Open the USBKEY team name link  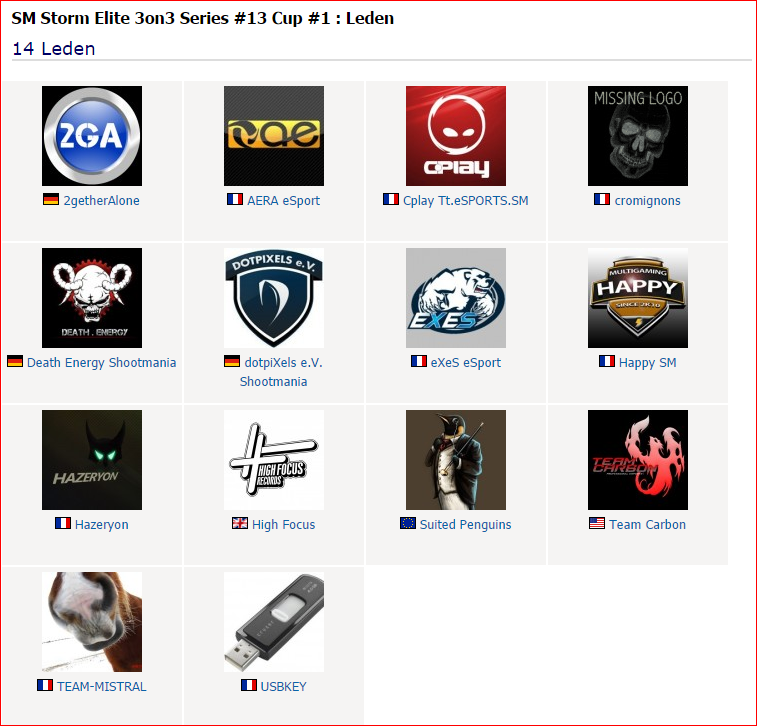point(283,686)
